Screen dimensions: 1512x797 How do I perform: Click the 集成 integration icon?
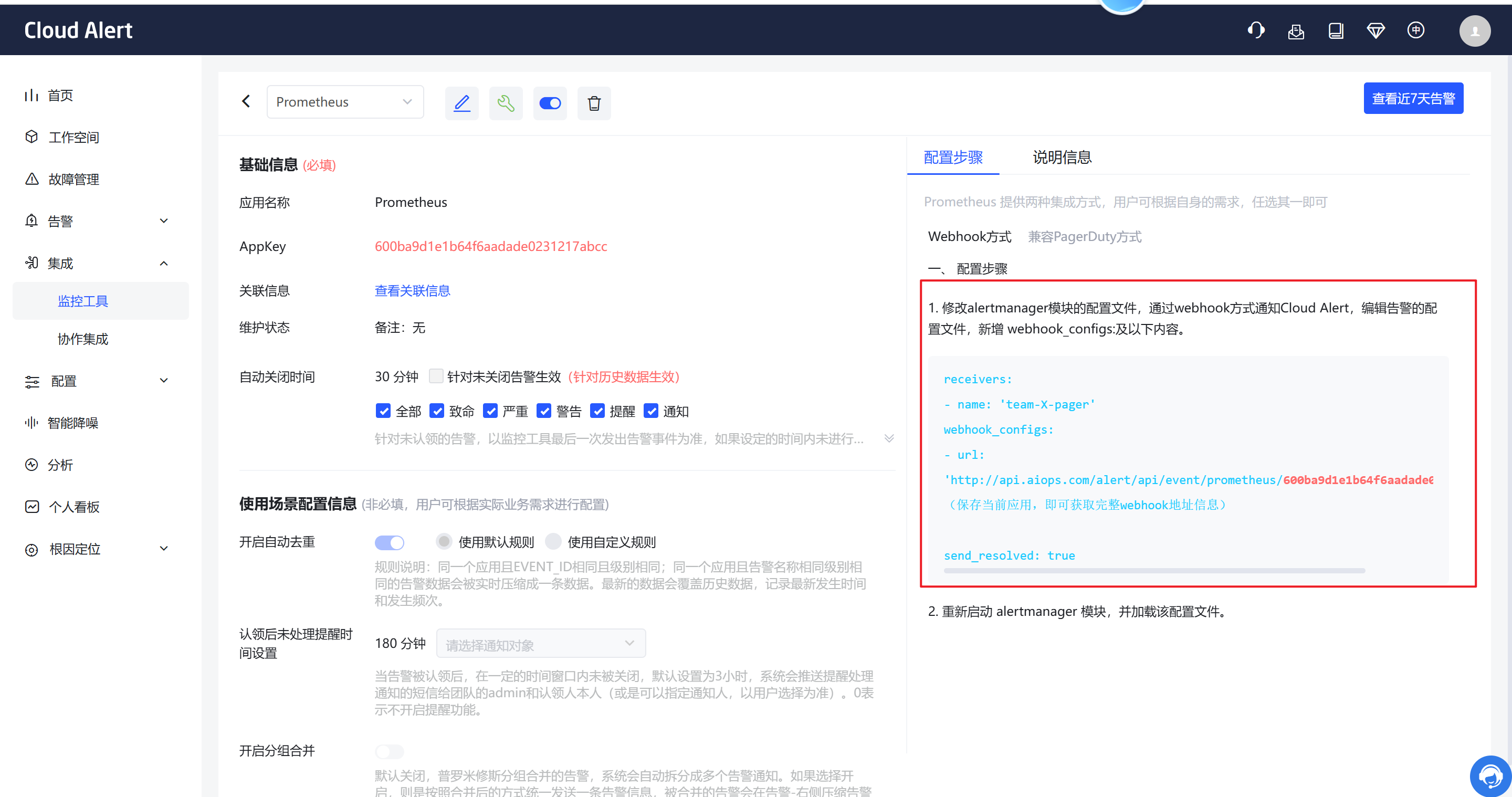[x=31, y=263]
